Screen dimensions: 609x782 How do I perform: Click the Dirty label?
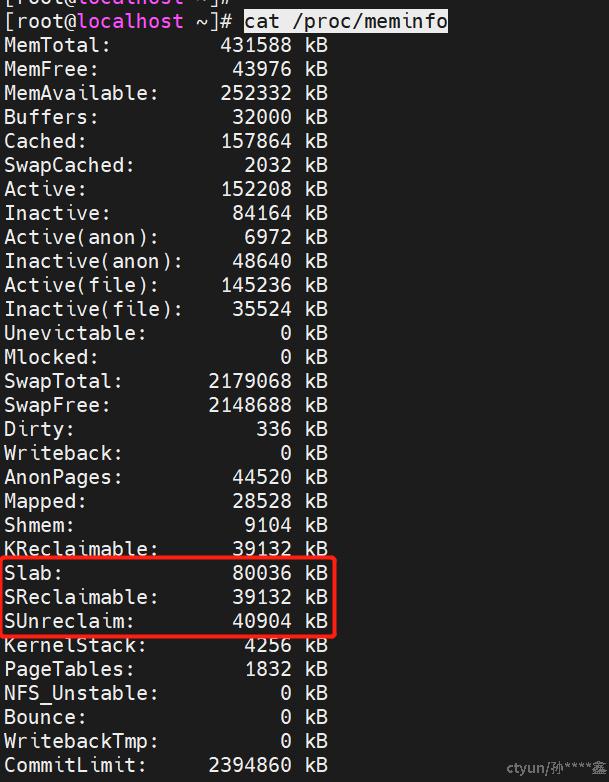click(40, 429)
